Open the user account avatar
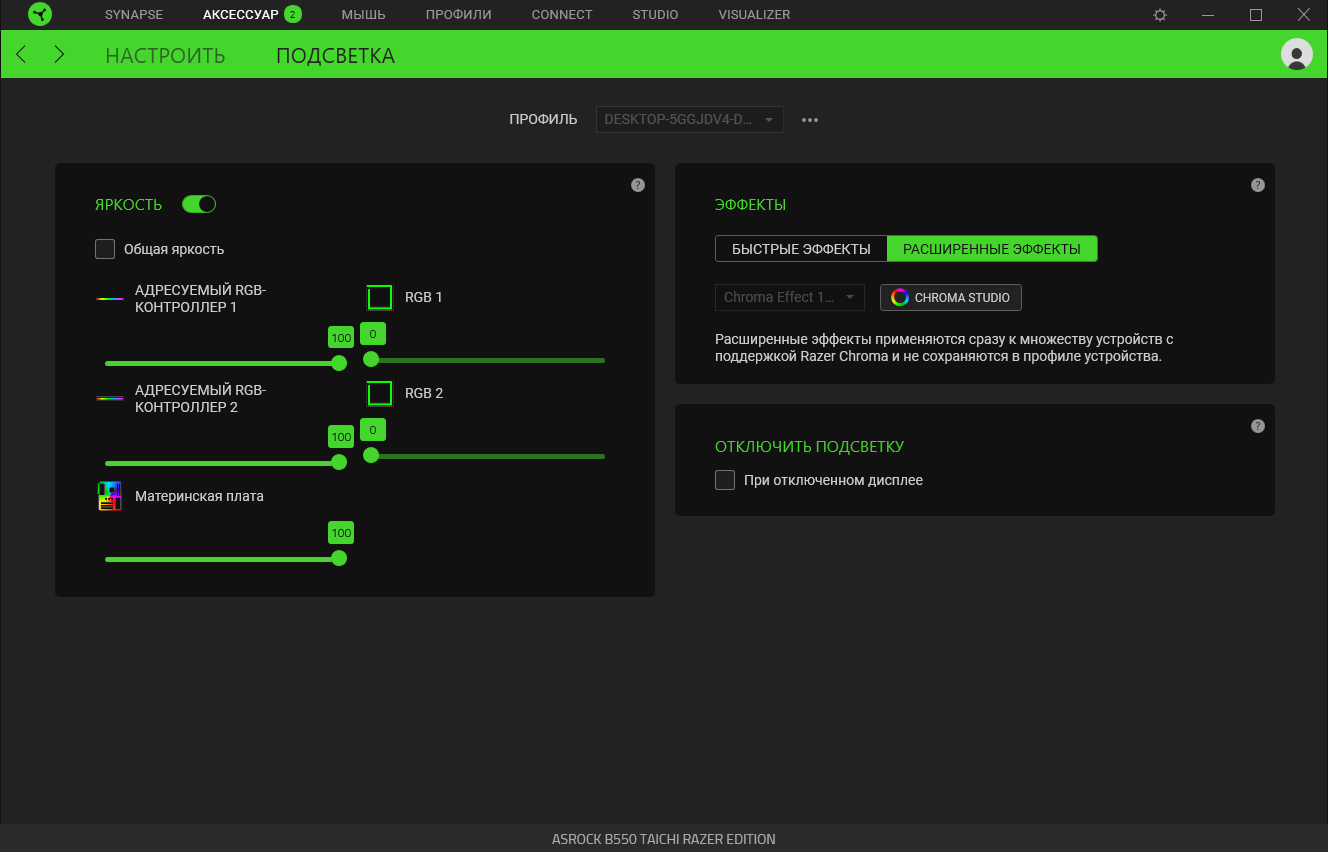This screenshot has width=1328, height=852. (x=1297, y=54)
